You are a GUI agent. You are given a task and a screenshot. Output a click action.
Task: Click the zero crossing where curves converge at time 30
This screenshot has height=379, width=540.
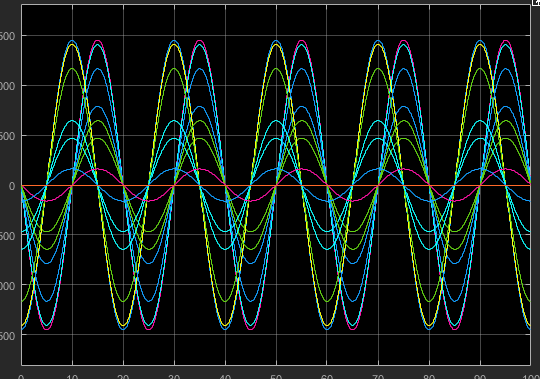click(x=174, y=186)
